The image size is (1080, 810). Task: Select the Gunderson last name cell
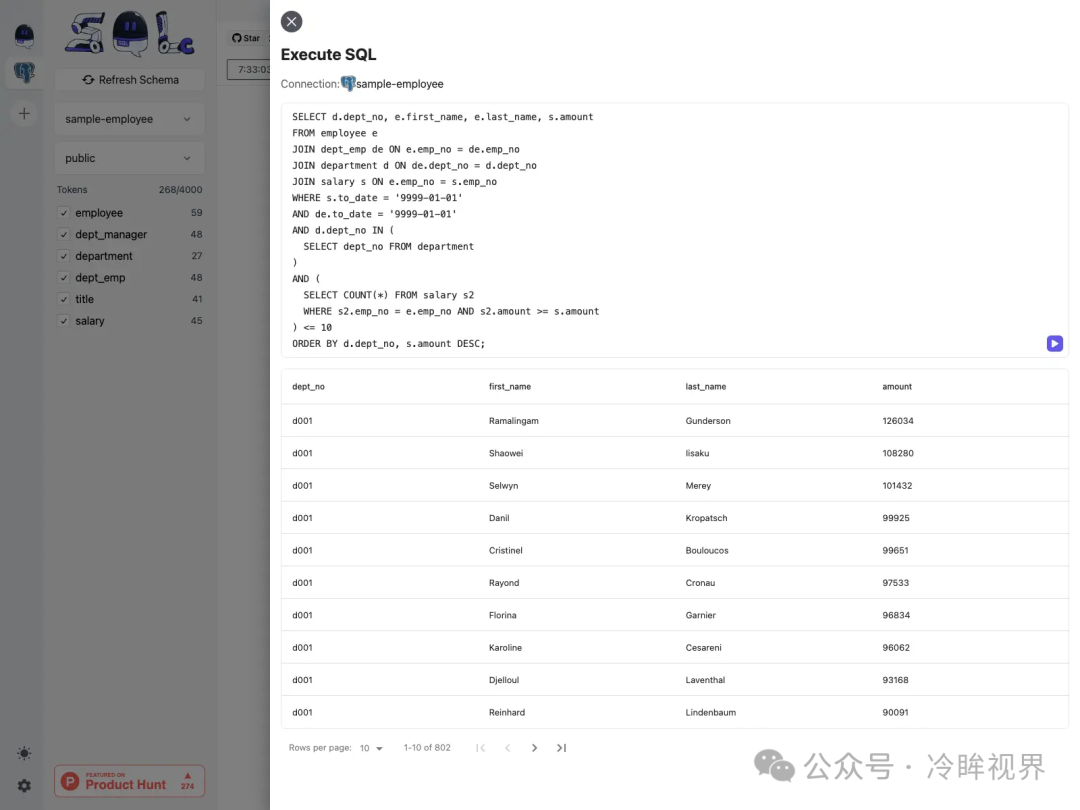point(708,421)
